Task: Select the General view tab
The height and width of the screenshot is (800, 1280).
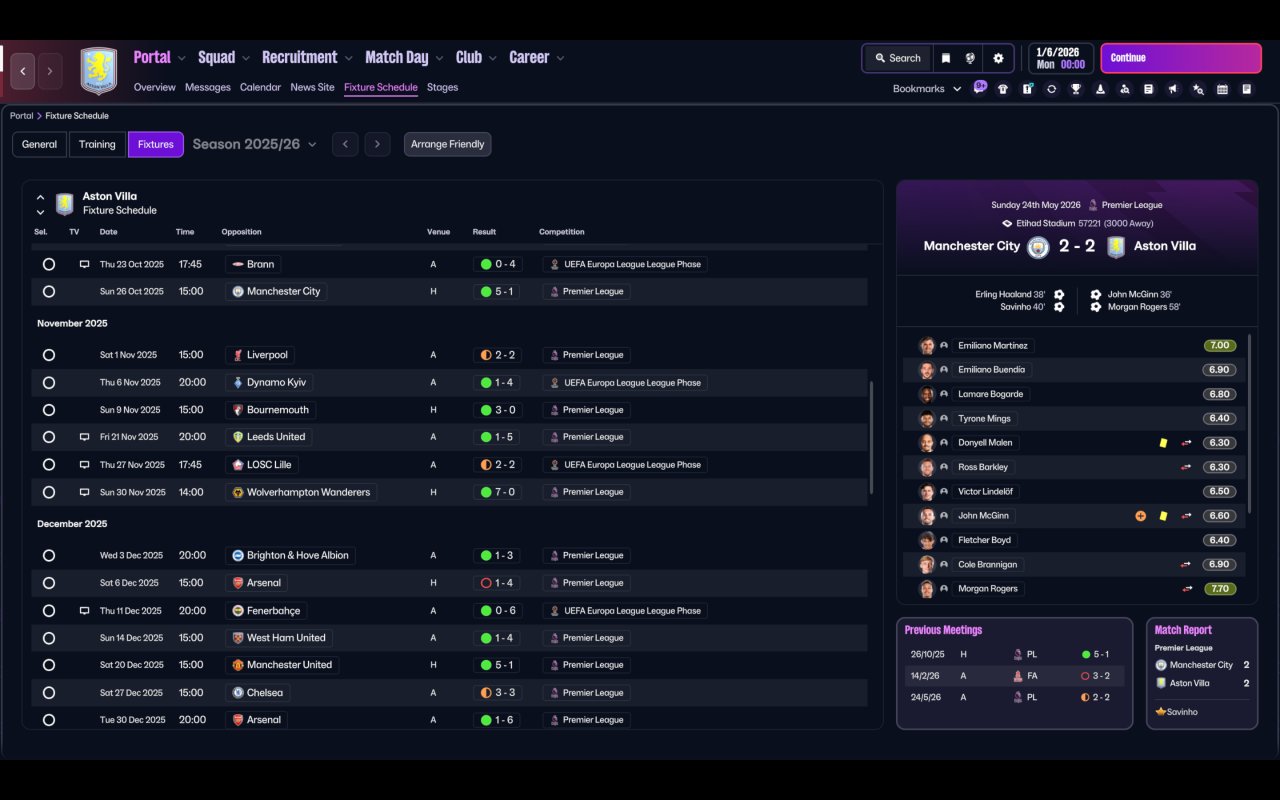Action: click(x=40, y=145)
